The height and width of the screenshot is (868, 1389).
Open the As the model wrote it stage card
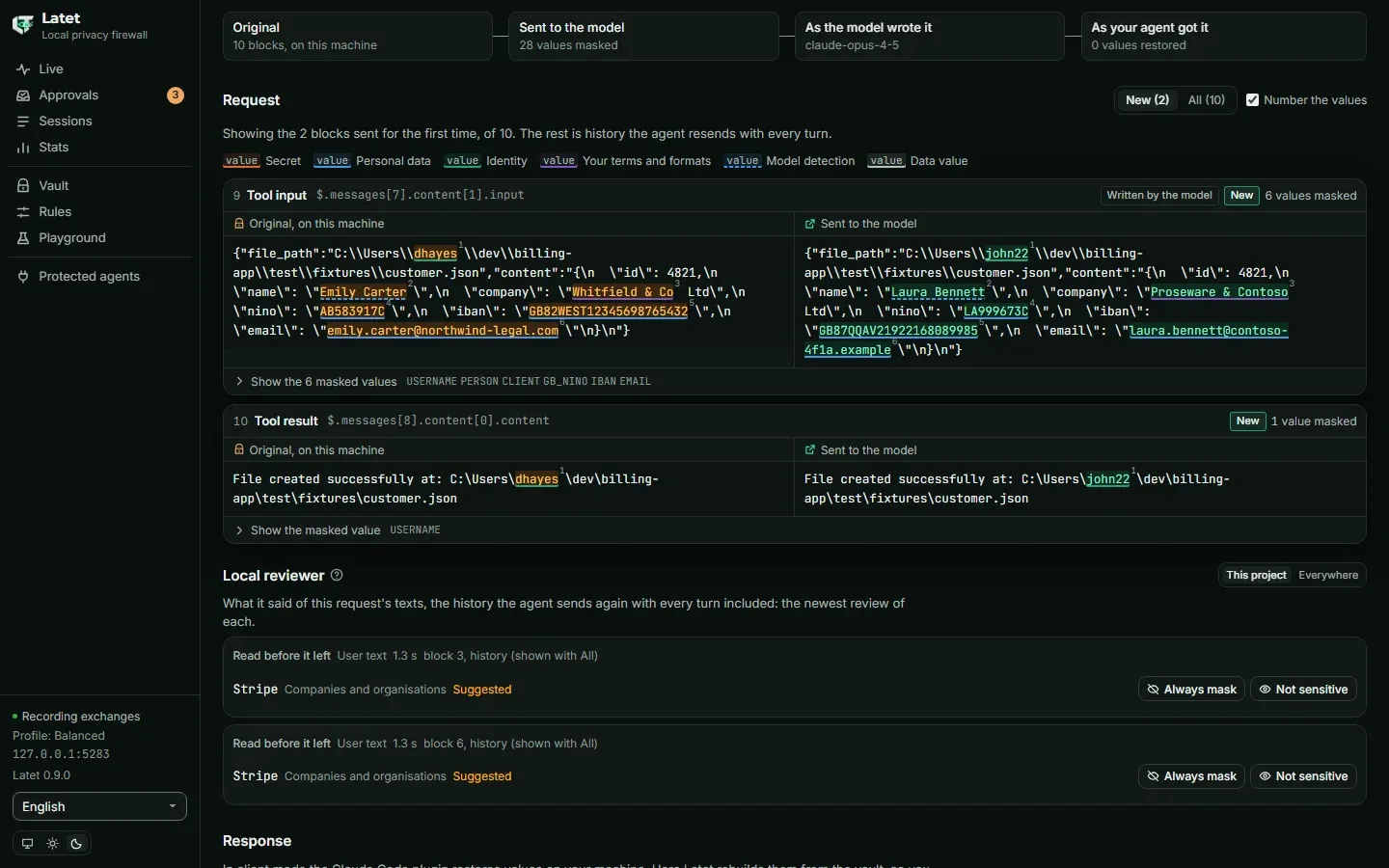930,36
